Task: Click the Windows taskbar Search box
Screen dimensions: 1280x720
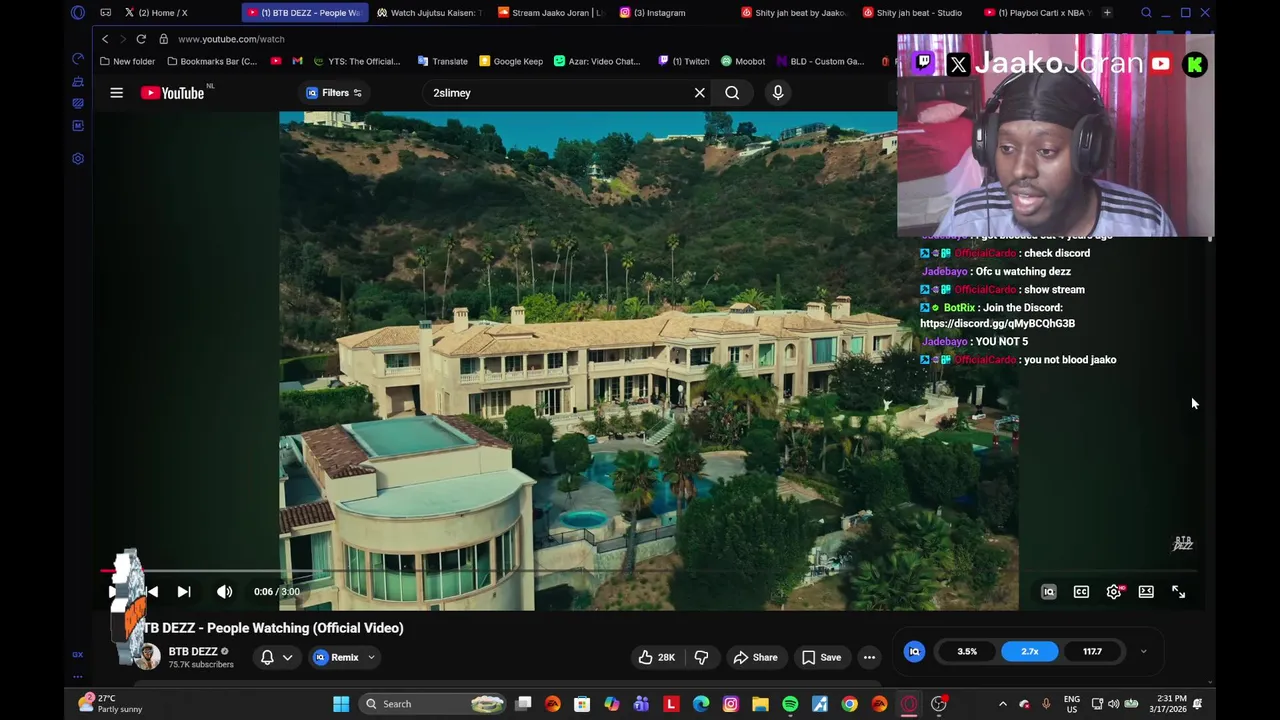Action: [432, 704]
